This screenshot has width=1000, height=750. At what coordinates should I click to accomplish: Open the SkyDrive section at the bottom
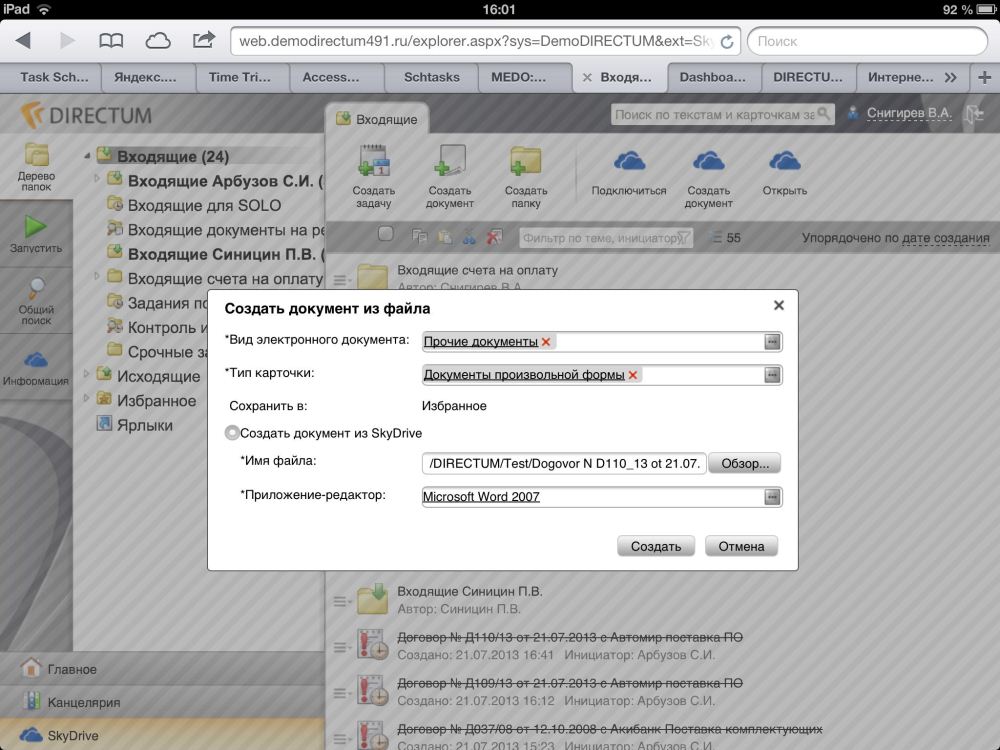click(162, 735)
